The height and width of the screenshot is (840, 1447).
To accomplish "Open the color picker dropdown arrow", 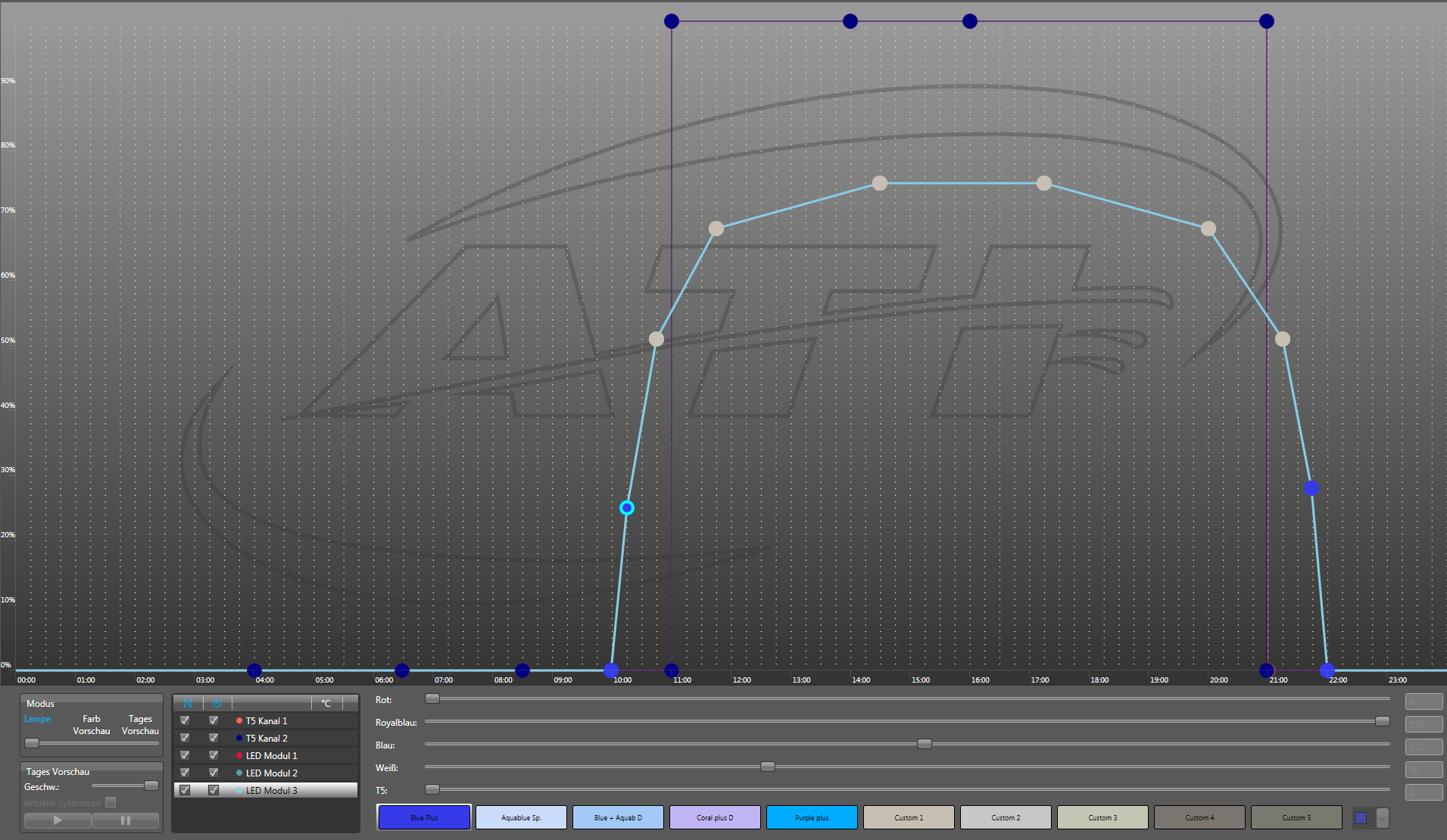I will (1383, 817).
